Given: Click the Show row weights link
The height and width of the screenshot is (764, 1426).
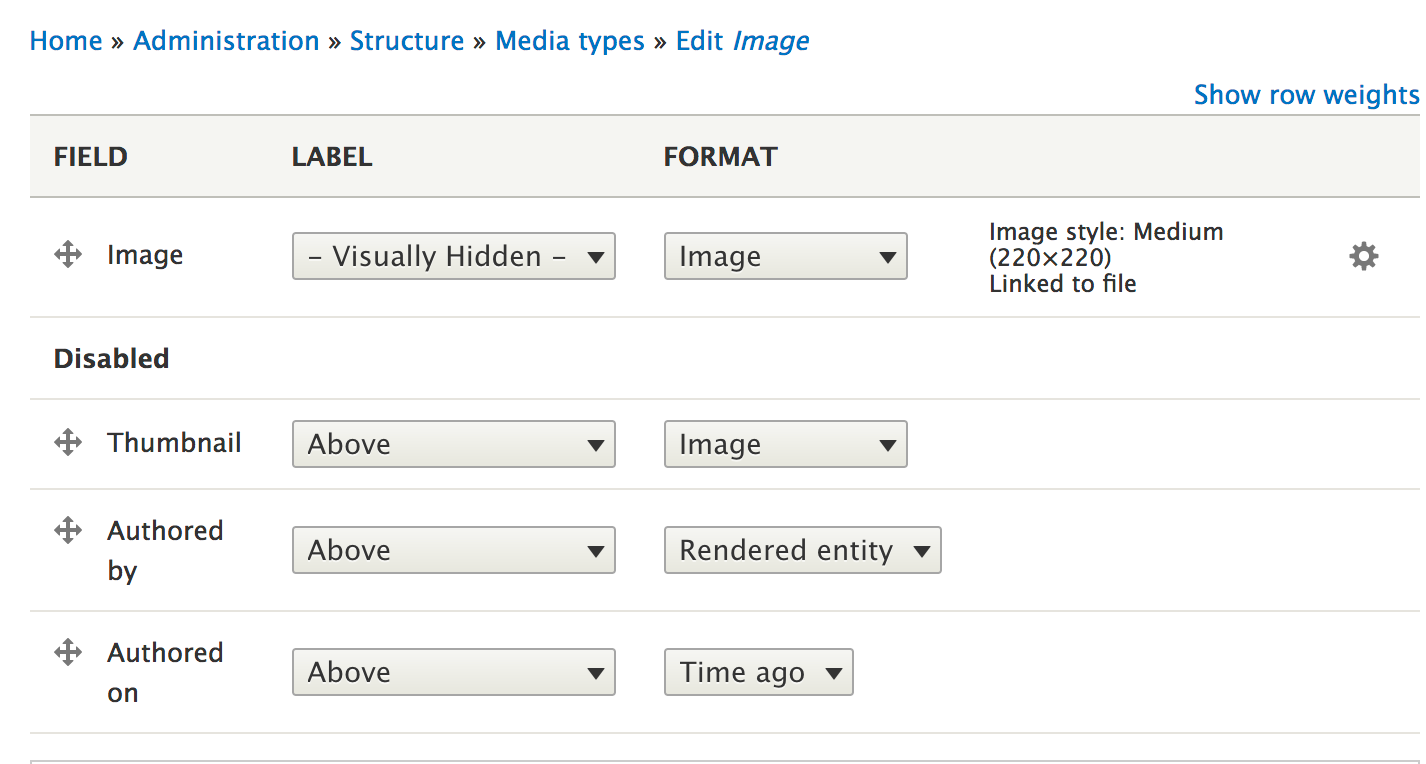Looking at the screenshot, I should [1306, 94].
